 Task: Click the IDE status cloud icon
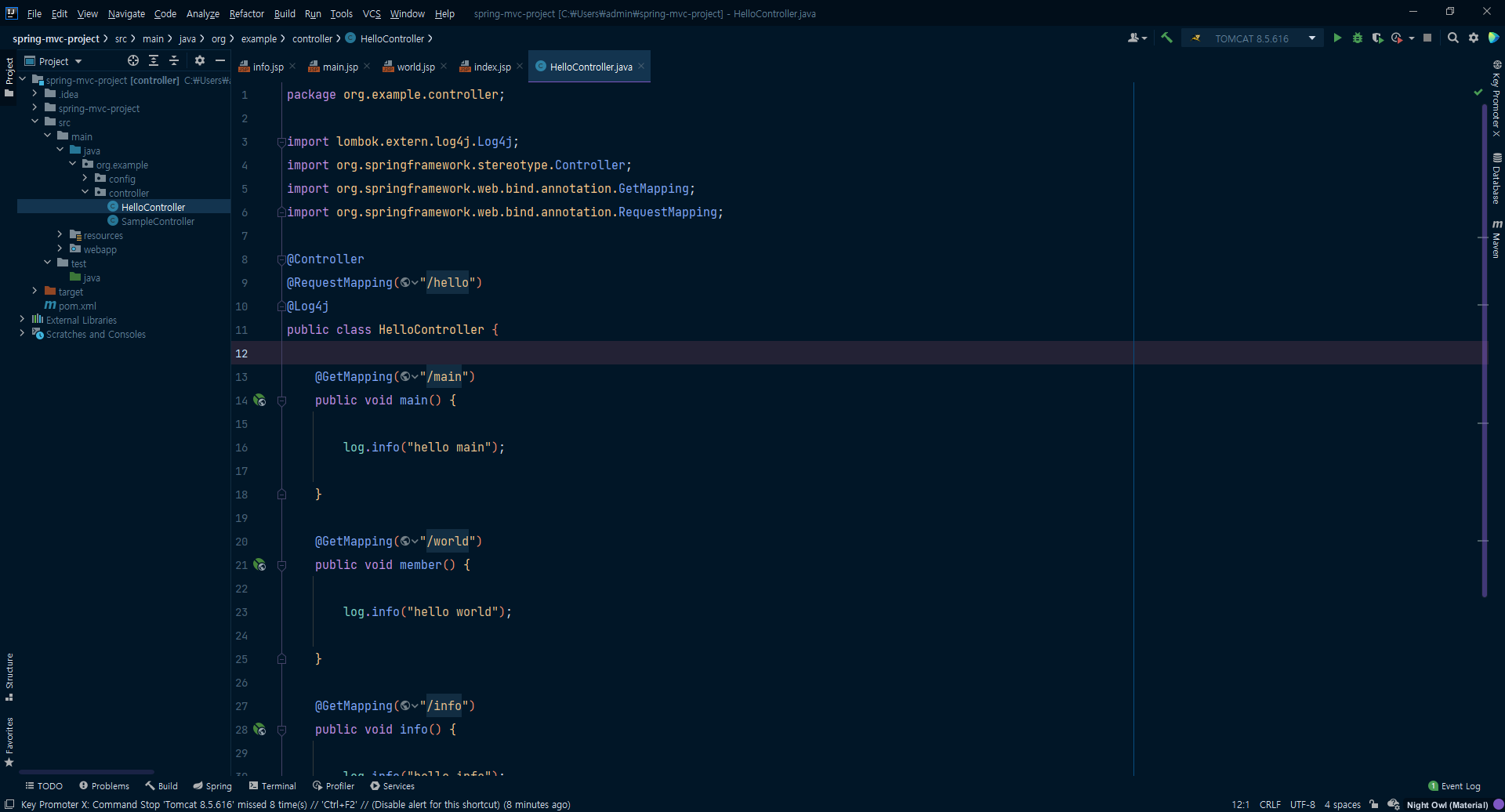click(x=1394, y=805)
